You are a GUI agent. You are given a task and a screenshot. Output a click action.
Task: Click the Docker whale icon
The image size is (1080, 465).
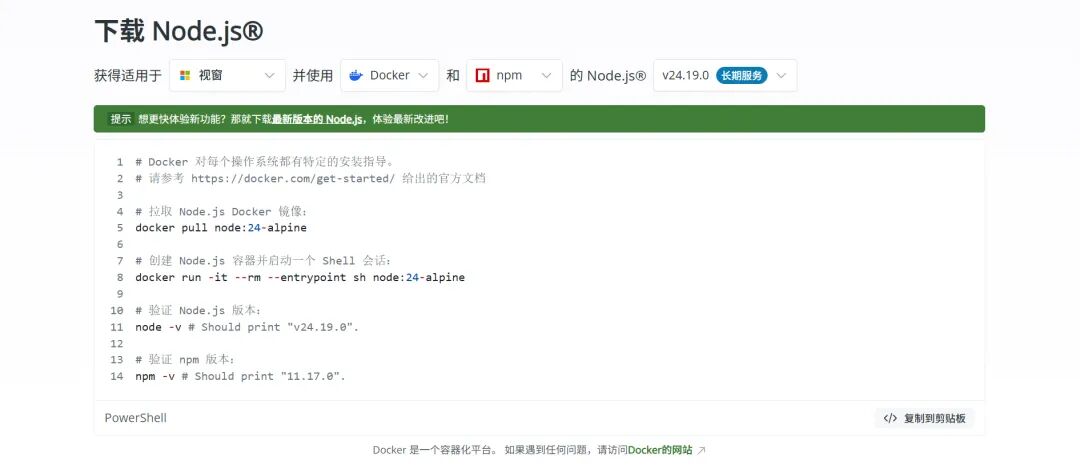[x=356, y=76]
